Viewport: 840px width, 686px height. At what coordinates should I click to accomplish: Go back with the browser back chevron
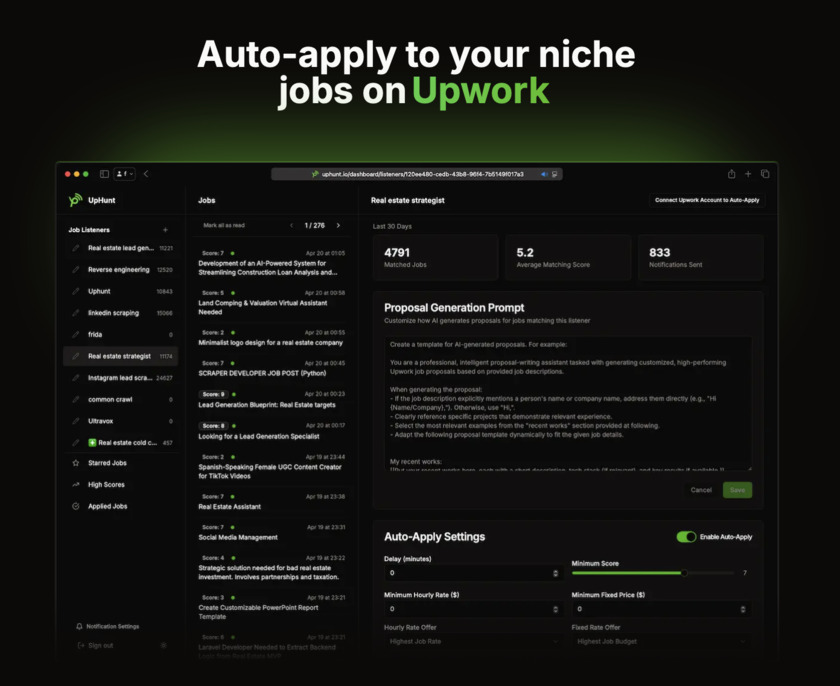(146, 174)
